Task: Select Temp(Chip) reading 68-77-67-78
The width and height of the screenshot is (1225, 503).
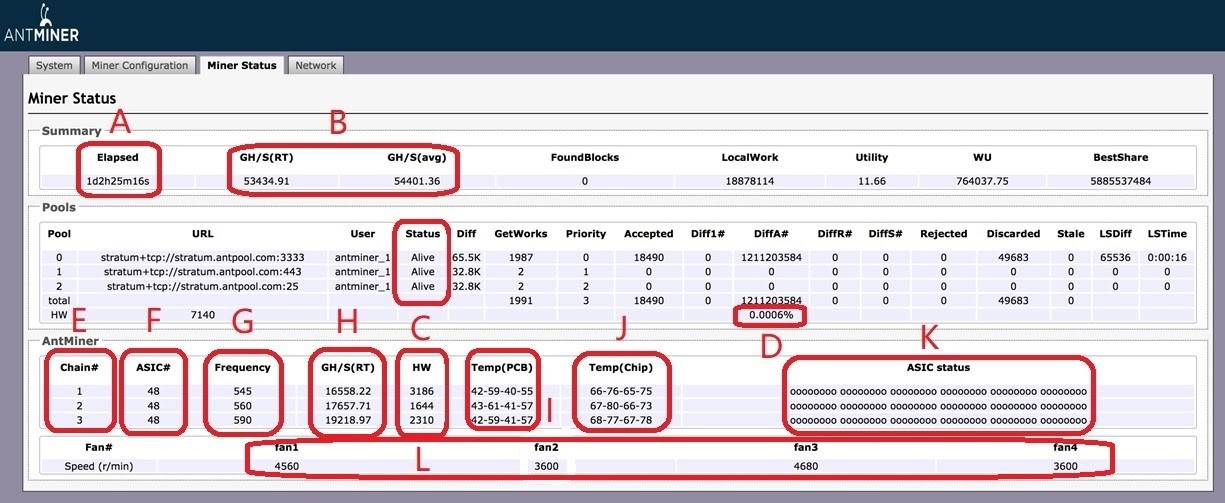Action: coord(620,422)
